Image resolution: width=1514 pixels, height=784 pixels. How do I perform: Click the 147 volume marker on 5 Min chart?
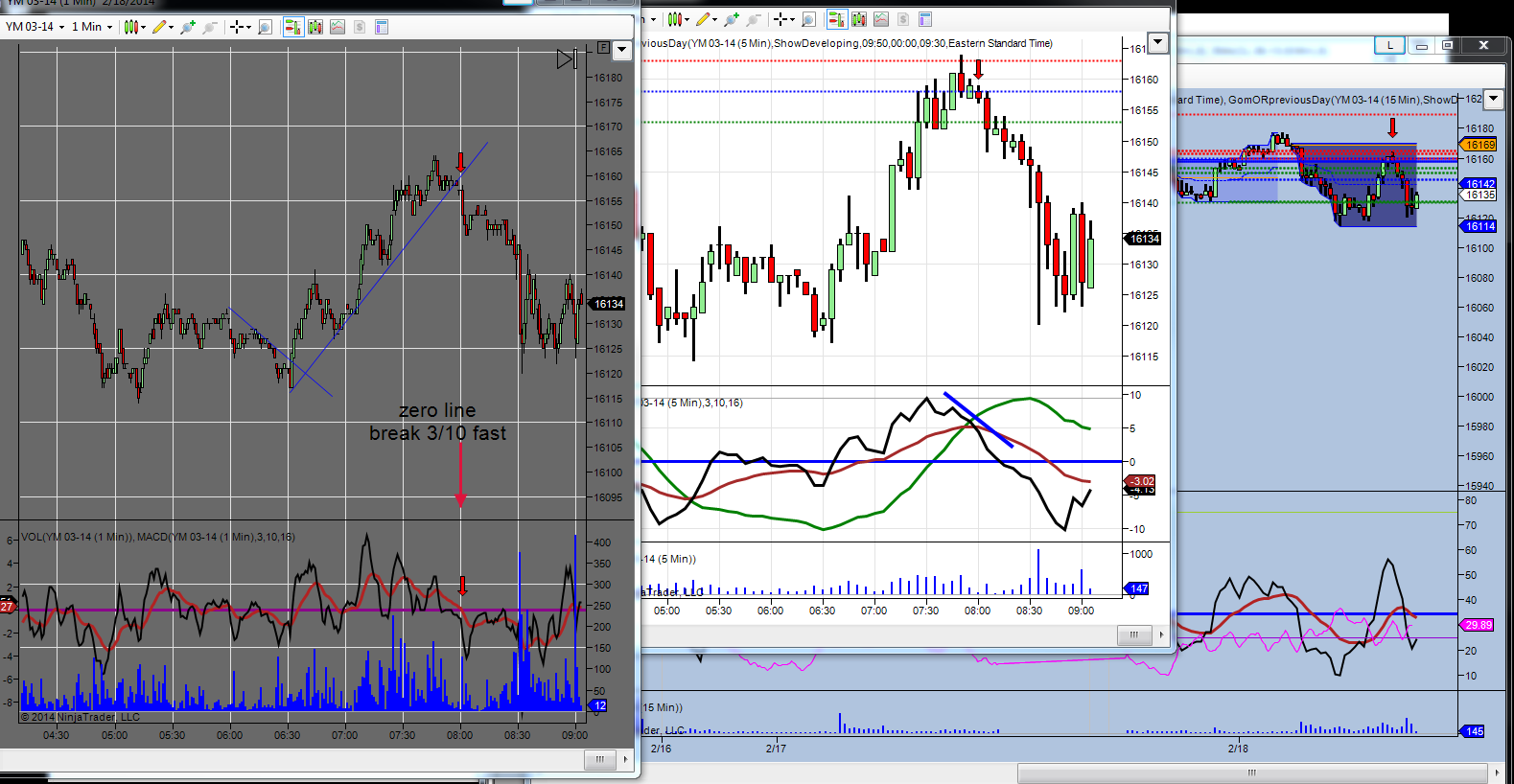pos(1138,588)
